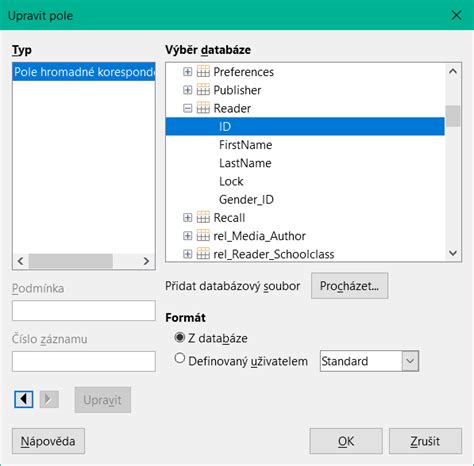474x466 pixels.
Task: Select the 'Definovaný uživatelem' format option
Action: [179, 359]
